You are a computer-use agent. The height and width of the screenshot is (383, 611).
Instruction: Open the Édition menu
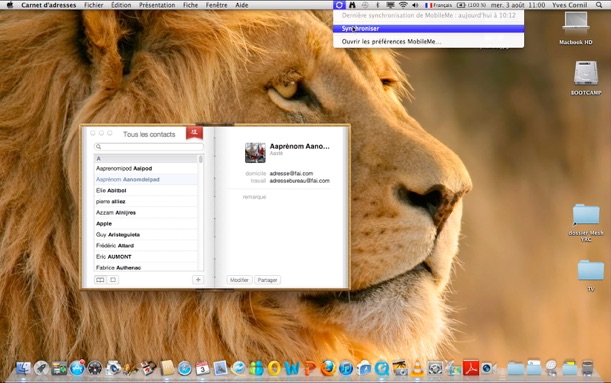[x=121, y=5]
